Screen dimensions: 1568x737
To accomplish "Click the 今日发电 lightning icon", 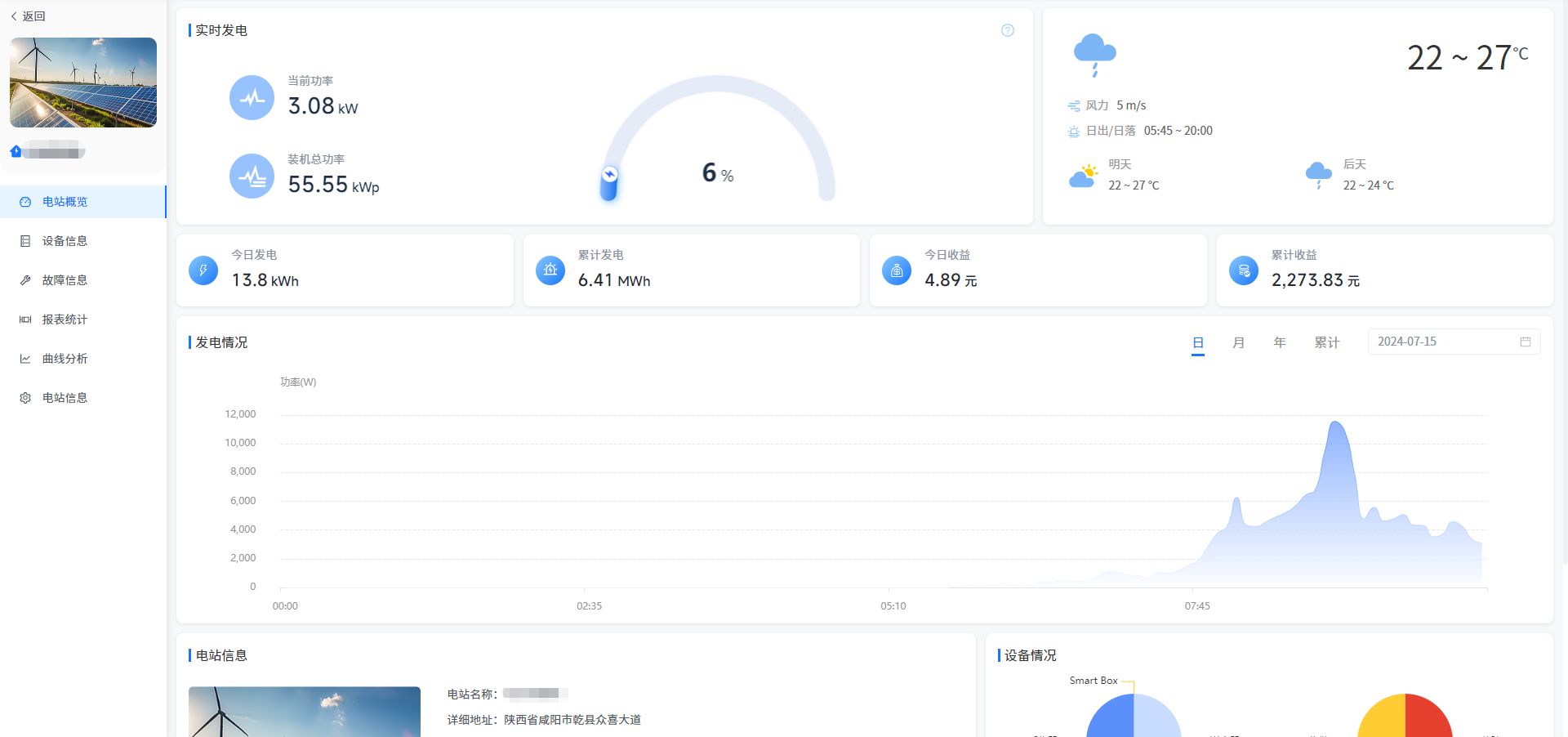I will click(203, 270).
